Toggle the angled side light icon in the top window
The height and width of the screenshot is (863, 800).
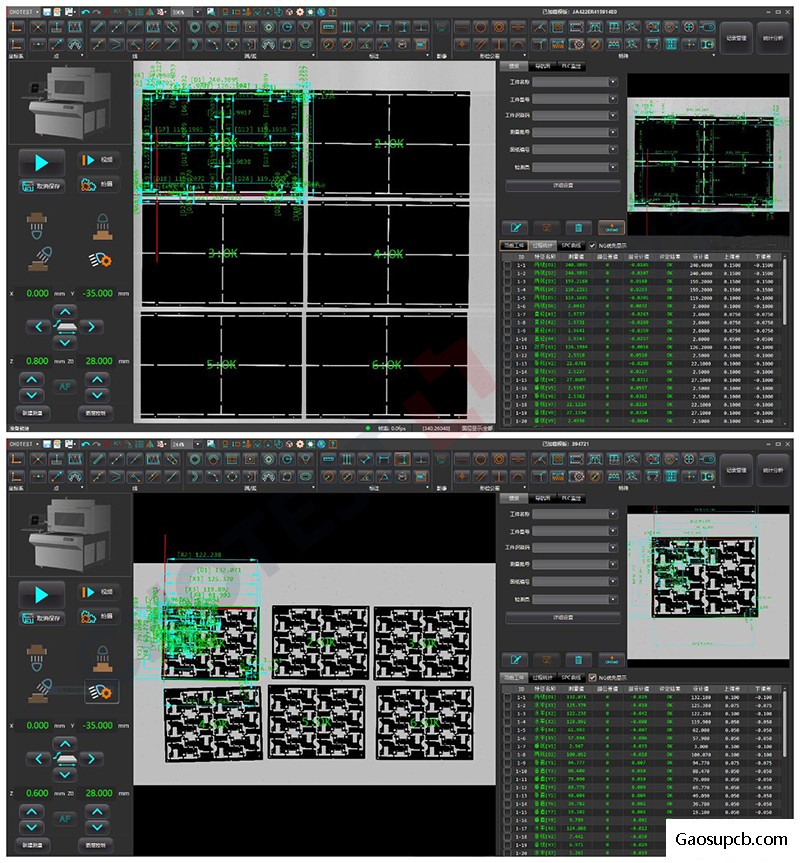(40, 259)
